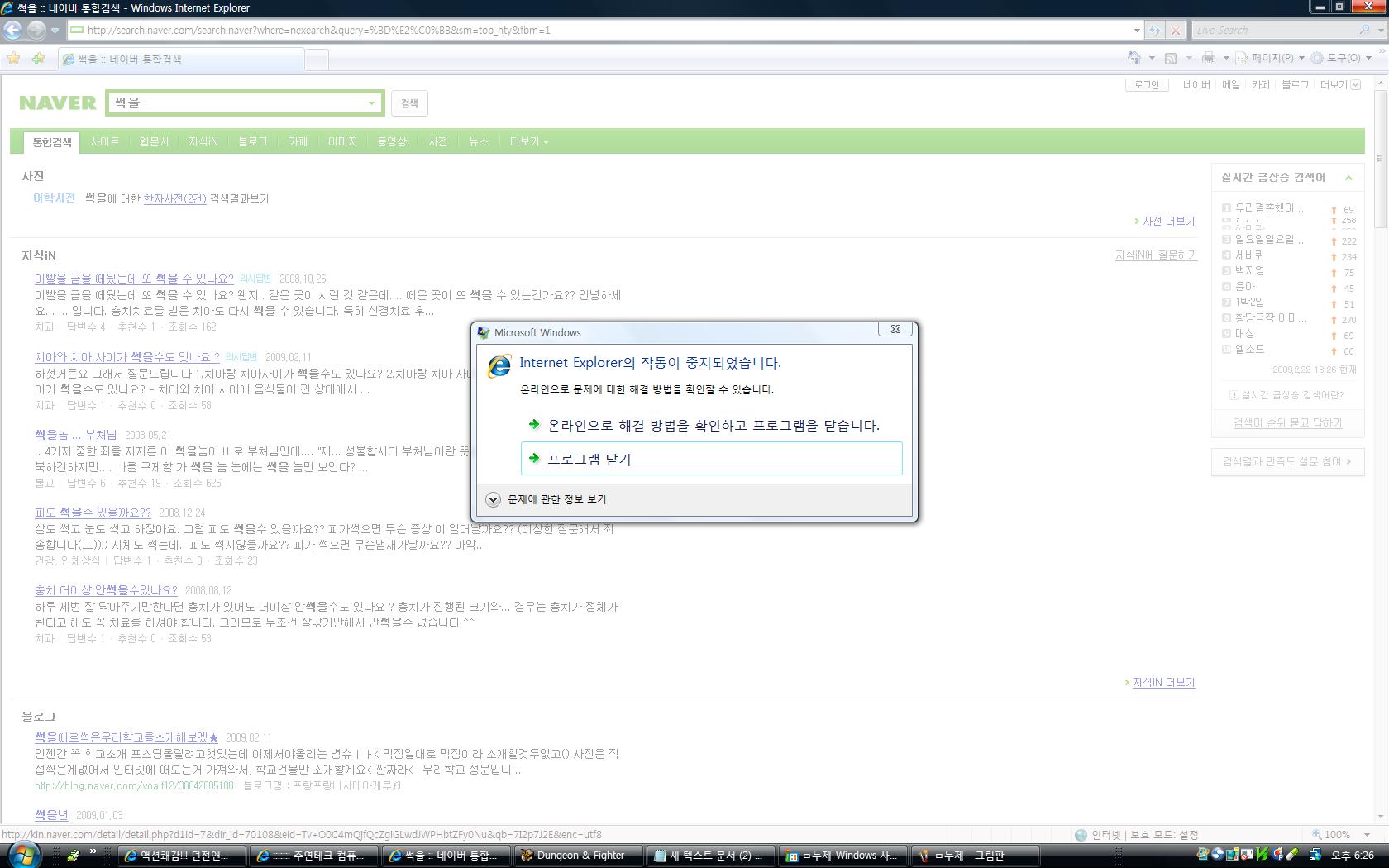Open 이빨을 금을 떼웠는데 result link
Screen dimensions: 1389x868
(x=134, y=279)
